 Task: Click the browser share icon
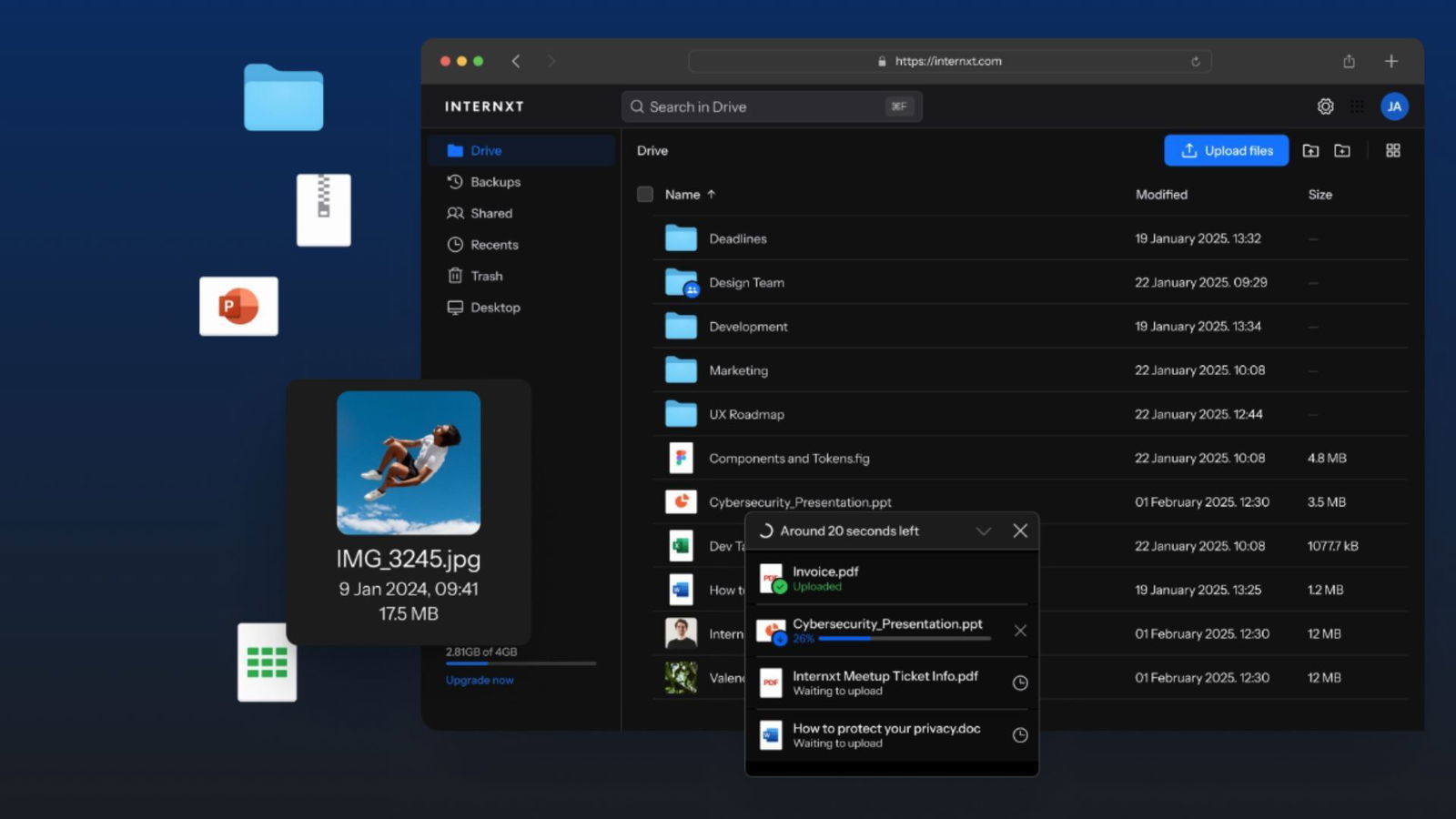(x=1349, y=62)
